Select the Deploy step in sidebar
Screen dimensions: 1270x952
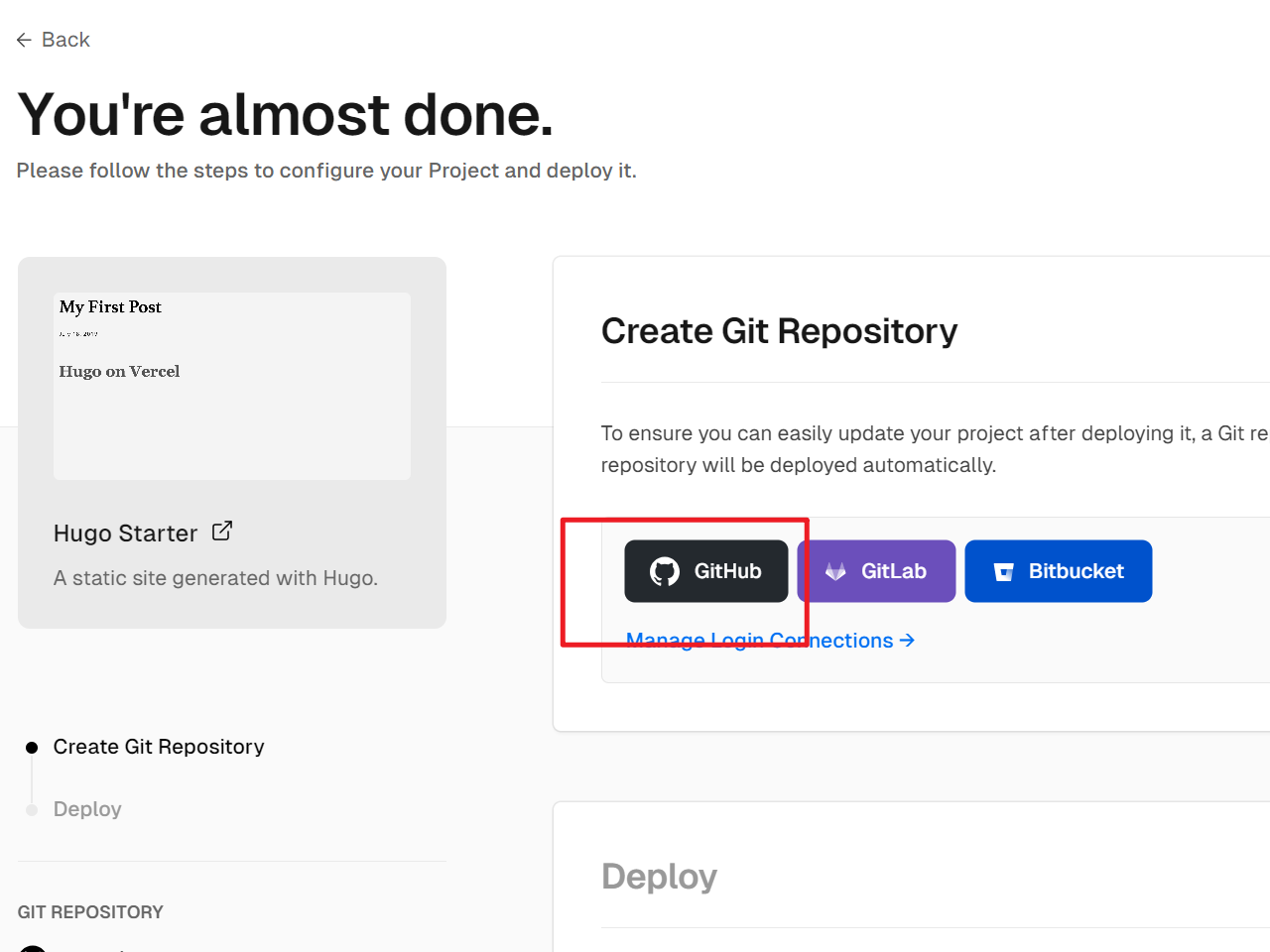click(87, 809)
